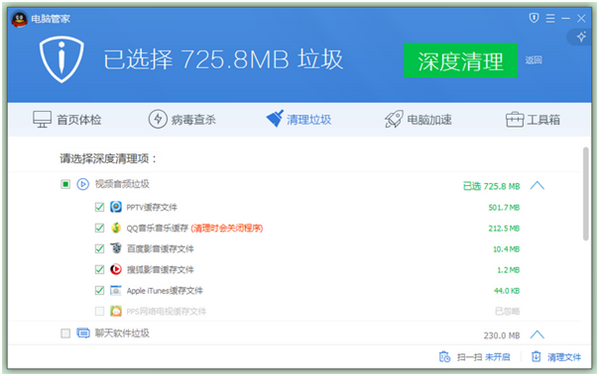Uncheck PPTV缓存文件 checkbox
The width and height of the screenshot is (600, 376).
(99, 207)
